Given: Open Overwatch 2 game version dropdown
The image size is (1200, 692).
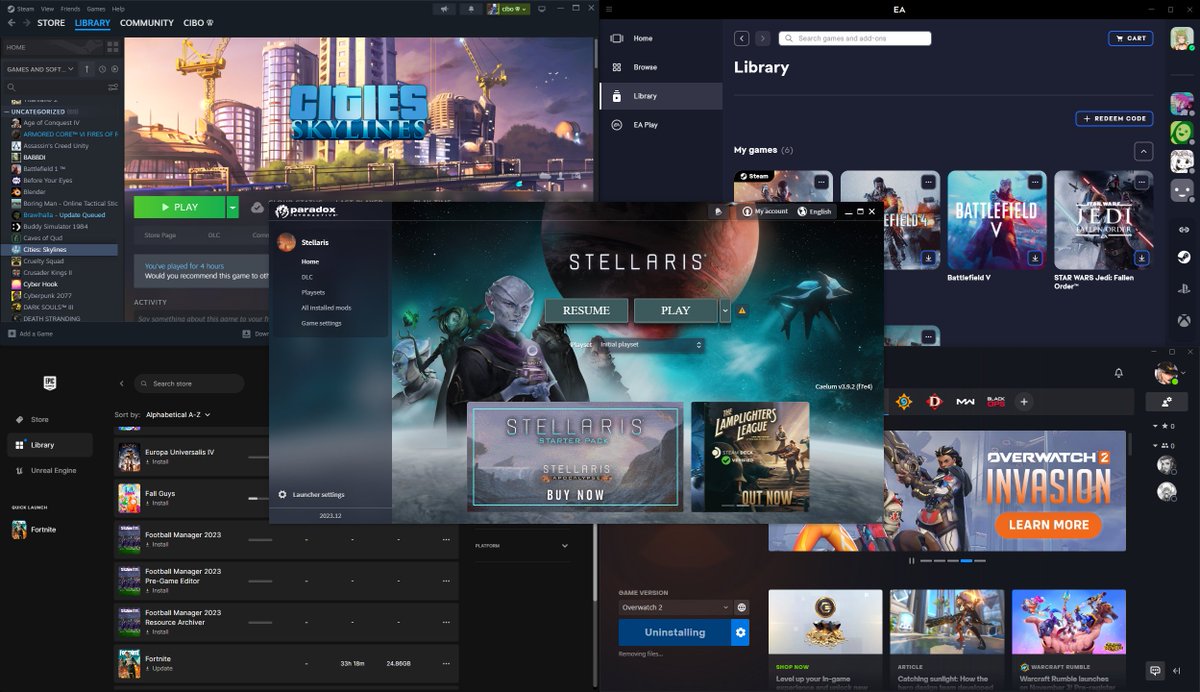Looking at the screenshot, I should click(675, 607).
